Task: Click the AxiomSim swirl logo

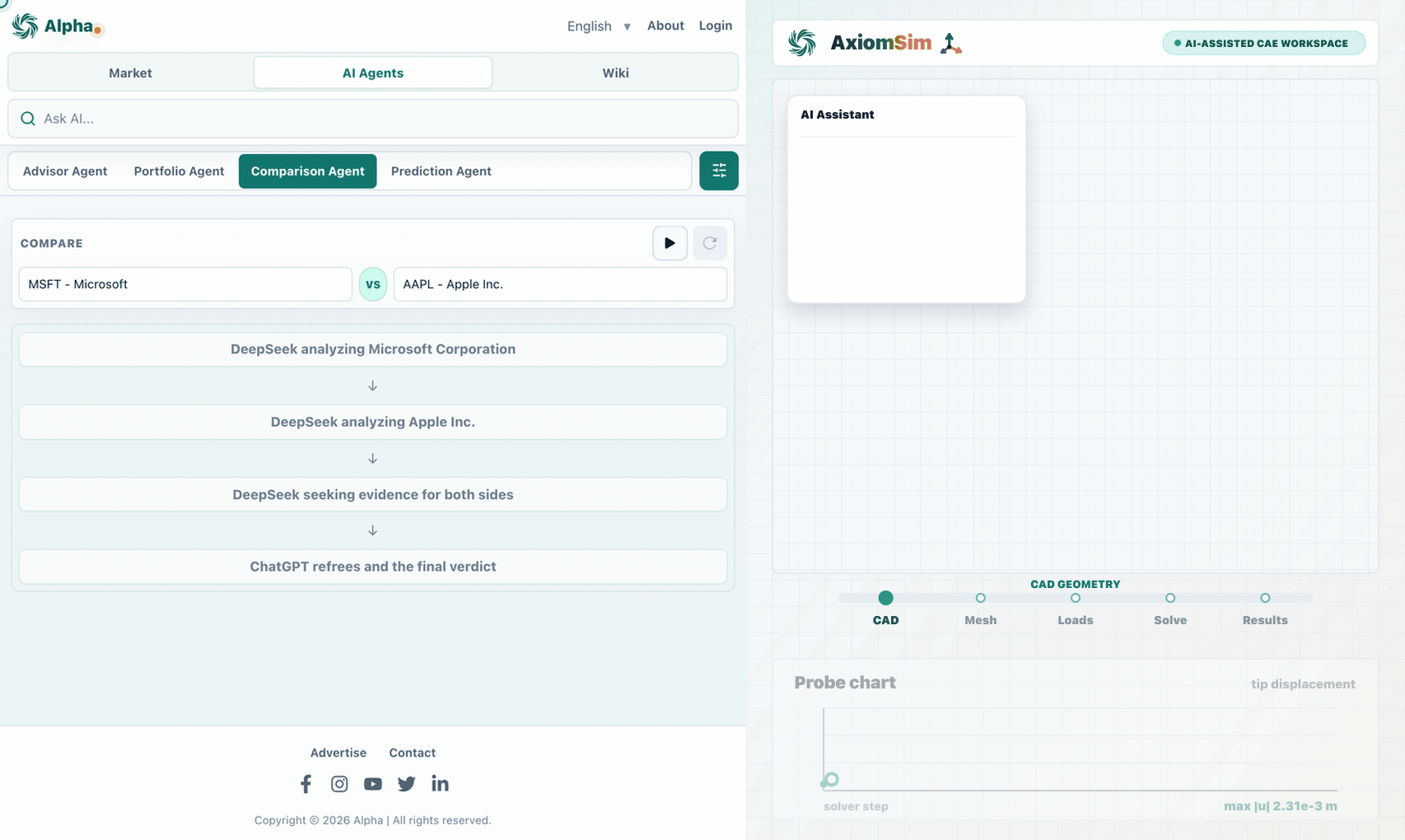Action: click(x=802, y=43)
